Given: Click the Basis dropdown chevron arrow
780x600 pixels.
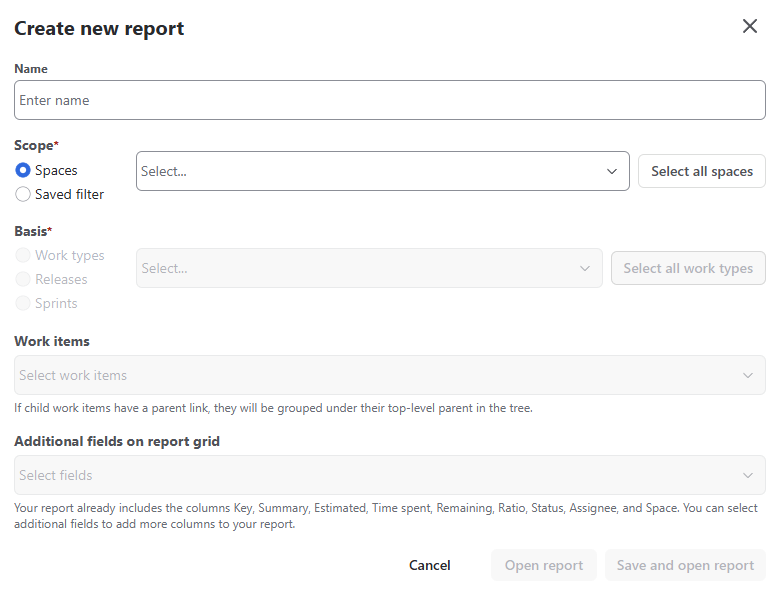Looking at the screenshot, I should (x=585, y=268).
